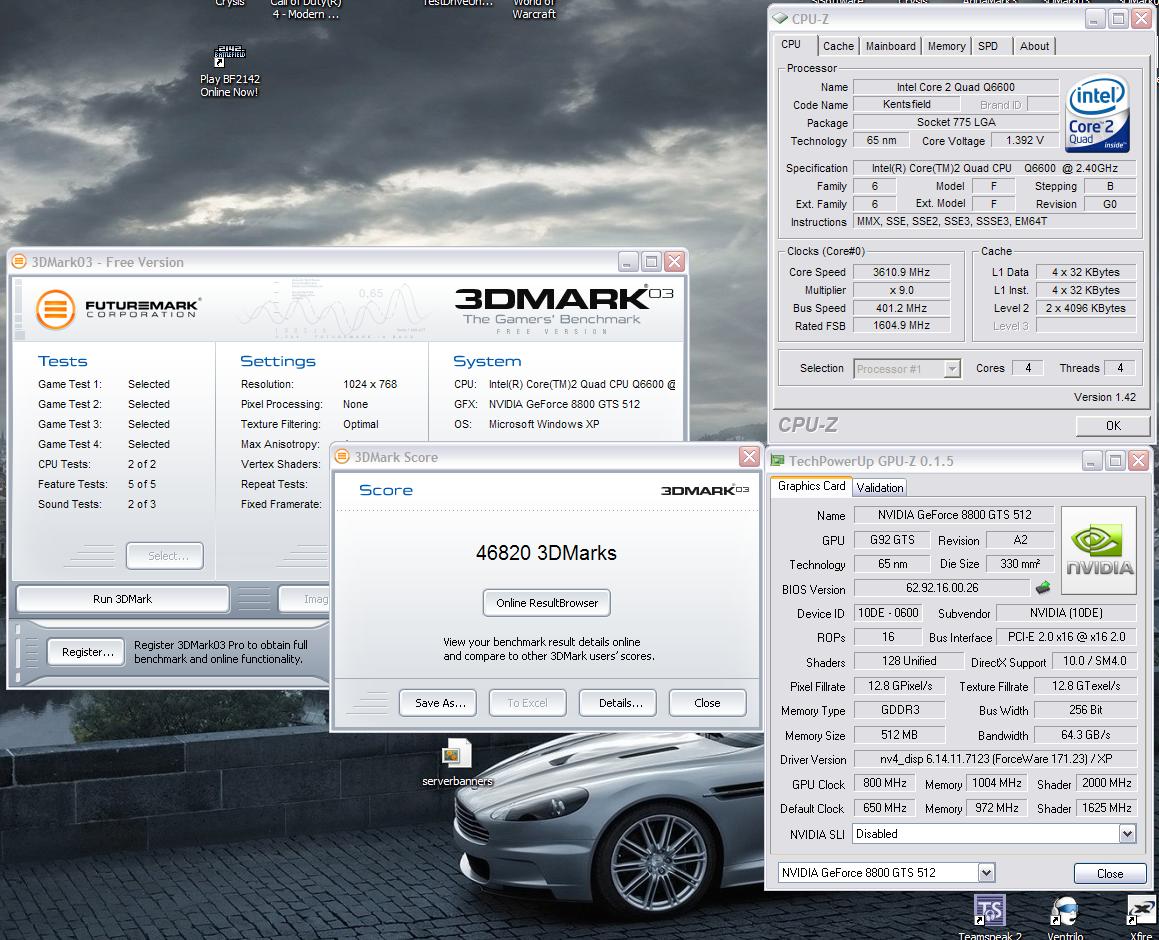Viewport: 1159px width, 940px height.
Task: Click the Online ResultBrowser button
Action: (x=547, y=603)
